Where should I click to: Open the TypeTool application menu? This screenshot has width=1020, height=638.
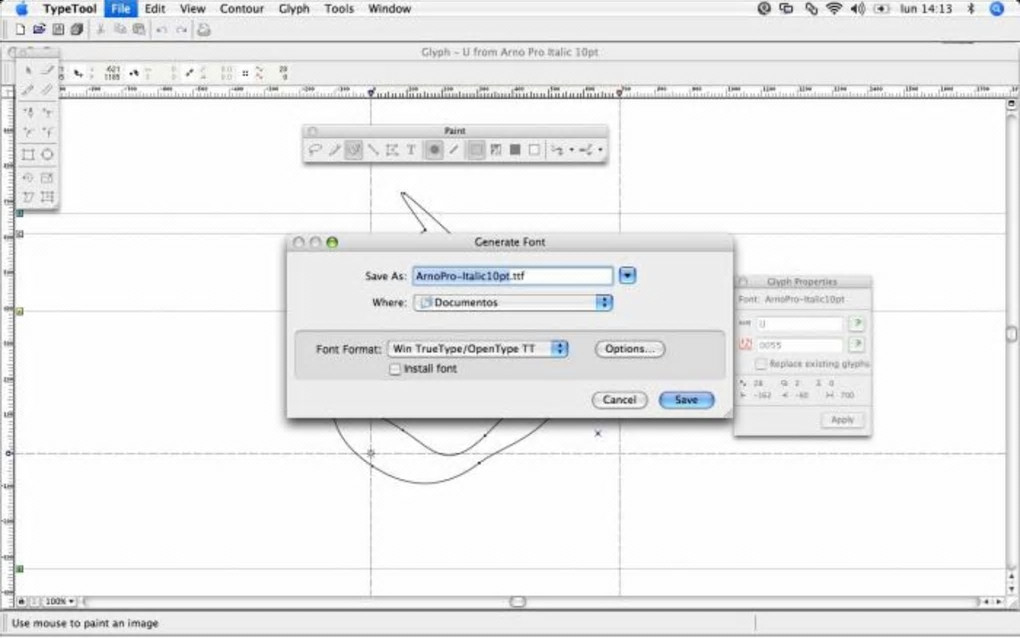point(70,8)
